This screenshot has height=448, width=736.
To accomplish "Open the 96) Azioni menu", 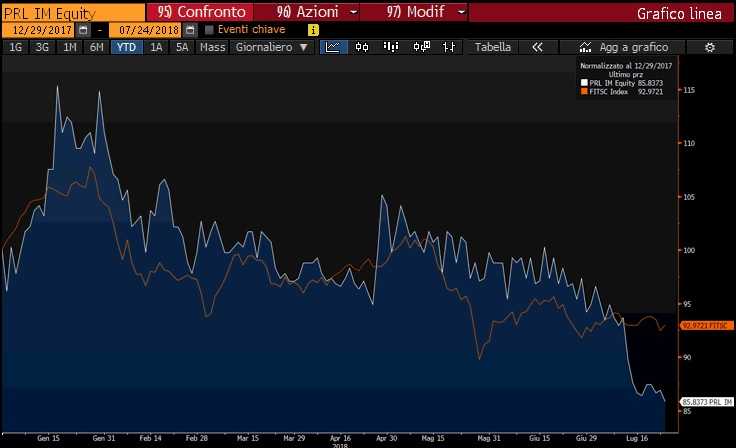I will [x=307, y=12].
